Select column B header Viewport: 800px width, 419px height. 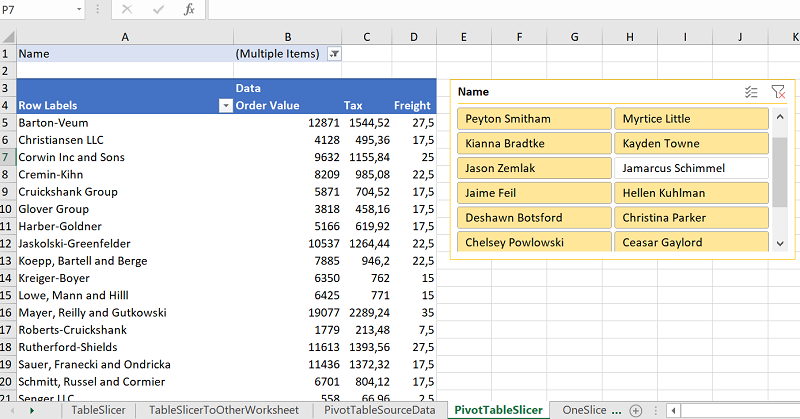pos(288,37)
